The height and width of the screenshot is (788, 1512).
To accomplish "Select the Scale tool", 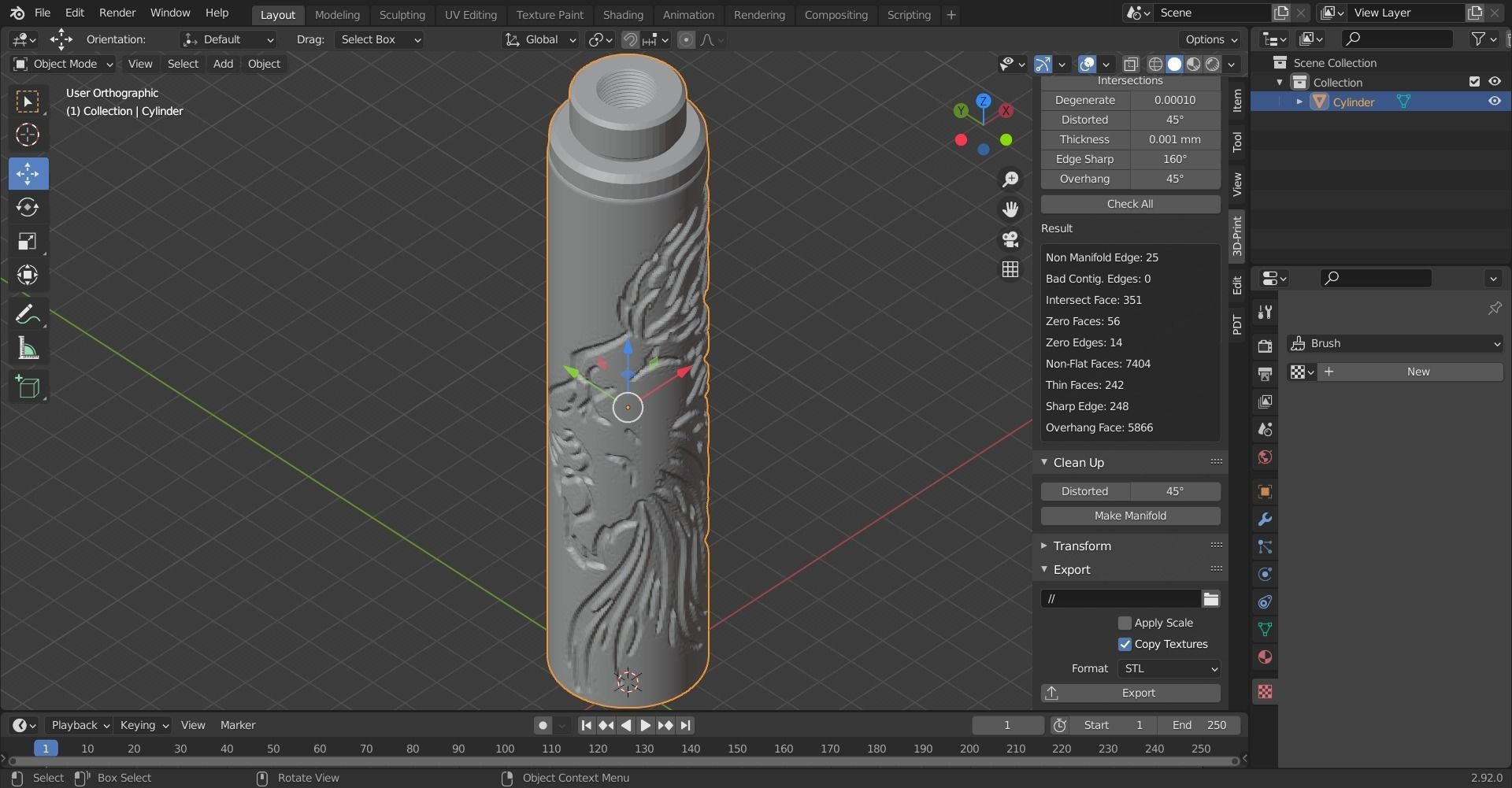I will click(x=28, y=241).
